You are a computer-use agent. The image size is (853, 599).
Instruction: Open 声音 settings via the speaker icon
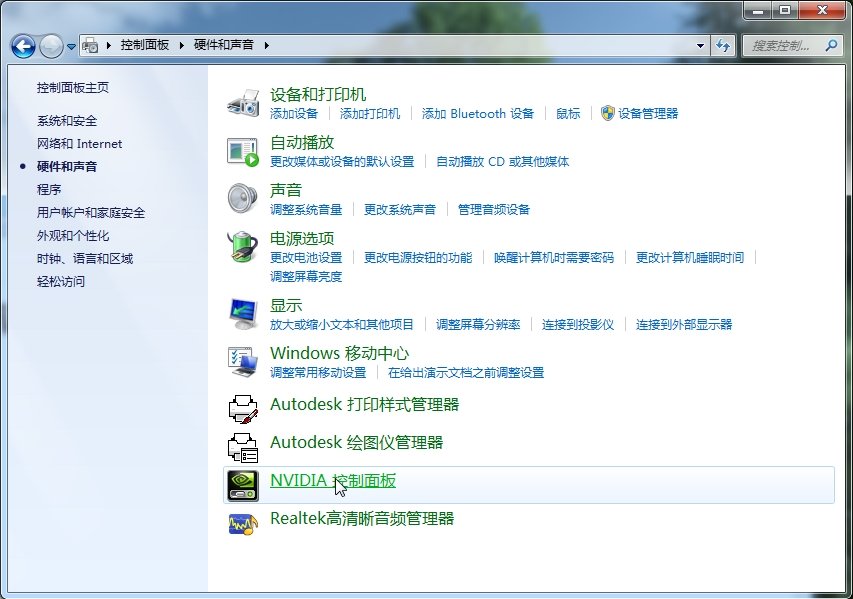245,198
